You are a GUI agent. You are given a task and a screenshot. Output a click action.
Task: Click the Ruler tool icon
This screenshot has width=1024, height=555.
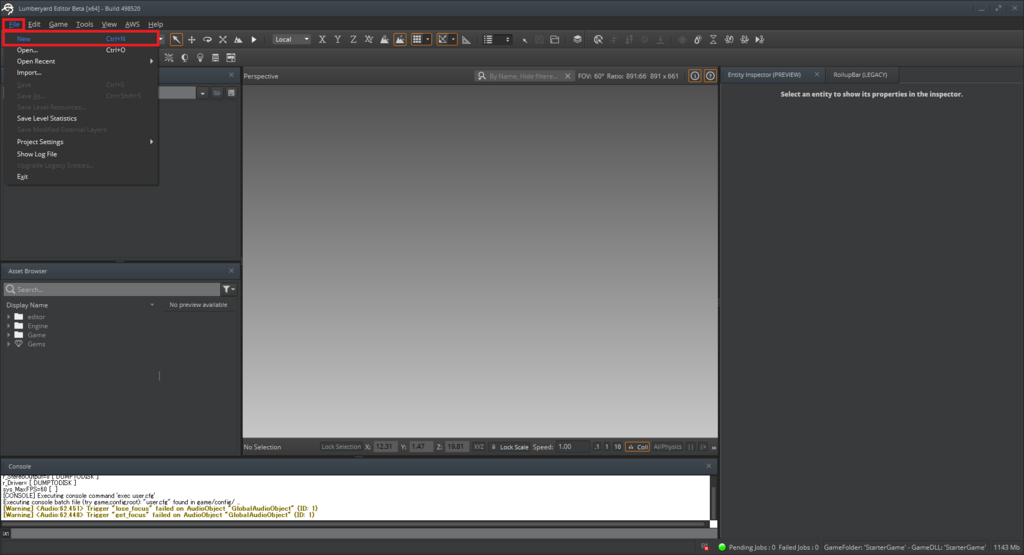click(466, 40)
